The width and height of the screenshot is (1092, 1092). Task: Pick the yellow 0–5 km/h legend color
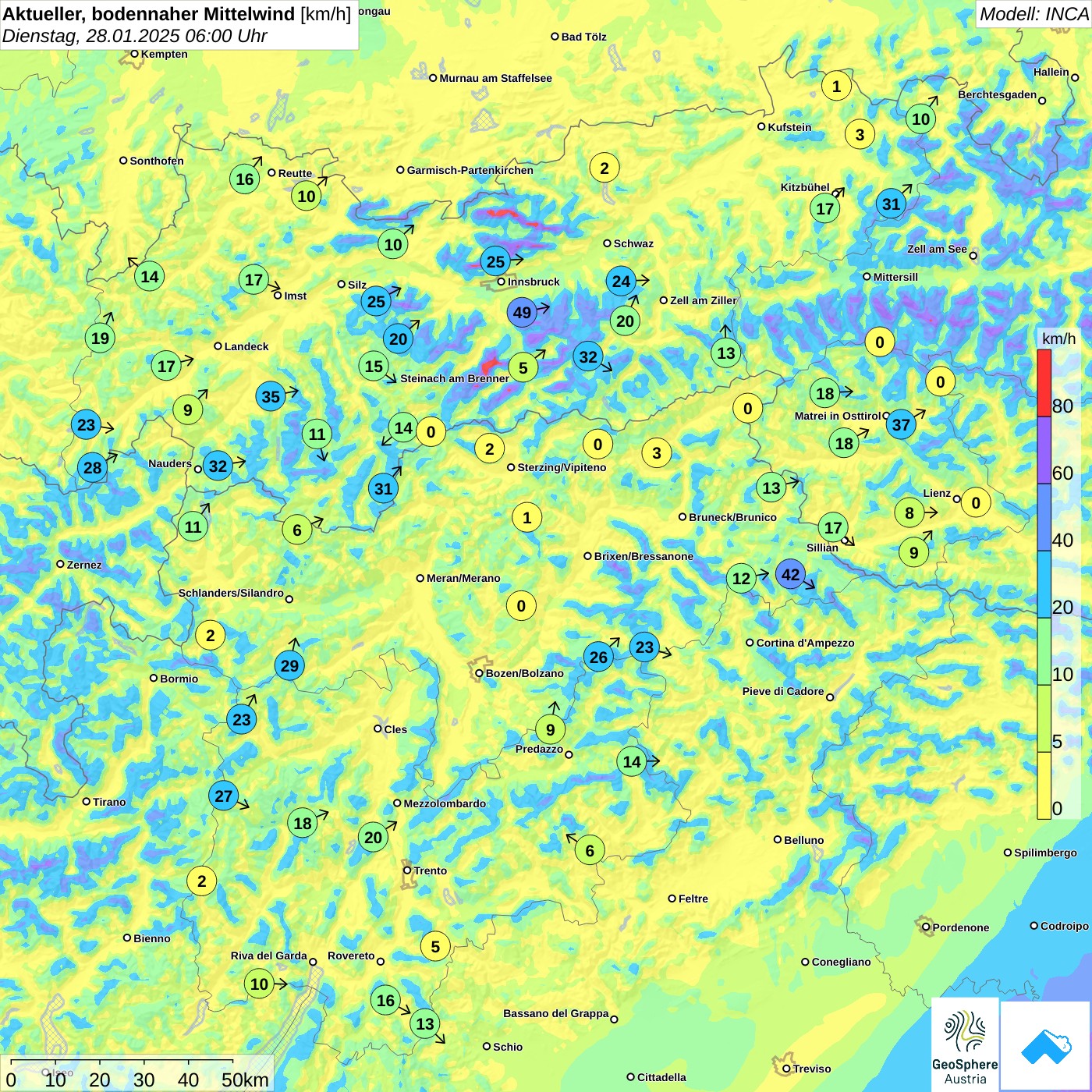1044,785
